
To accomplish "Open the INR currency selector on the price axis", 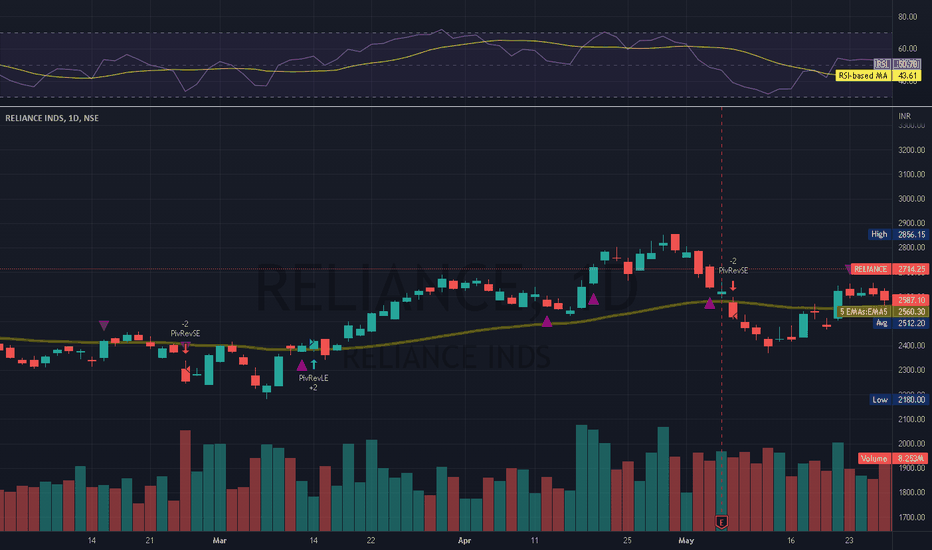I will (x=905, y=116).
